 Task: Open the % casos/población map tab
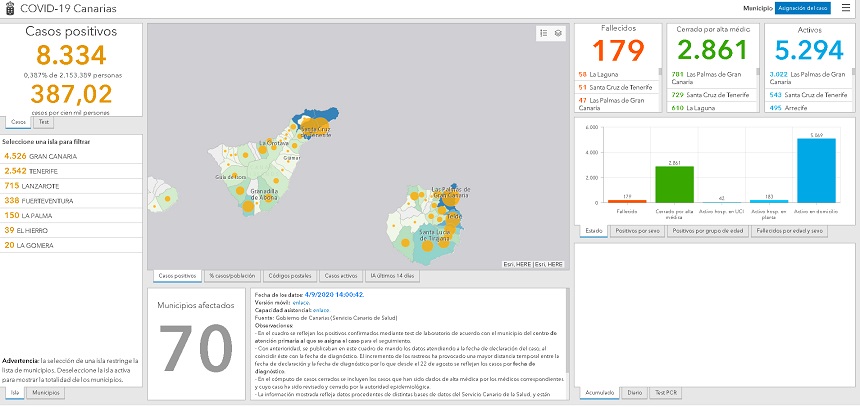click(233, 275)
